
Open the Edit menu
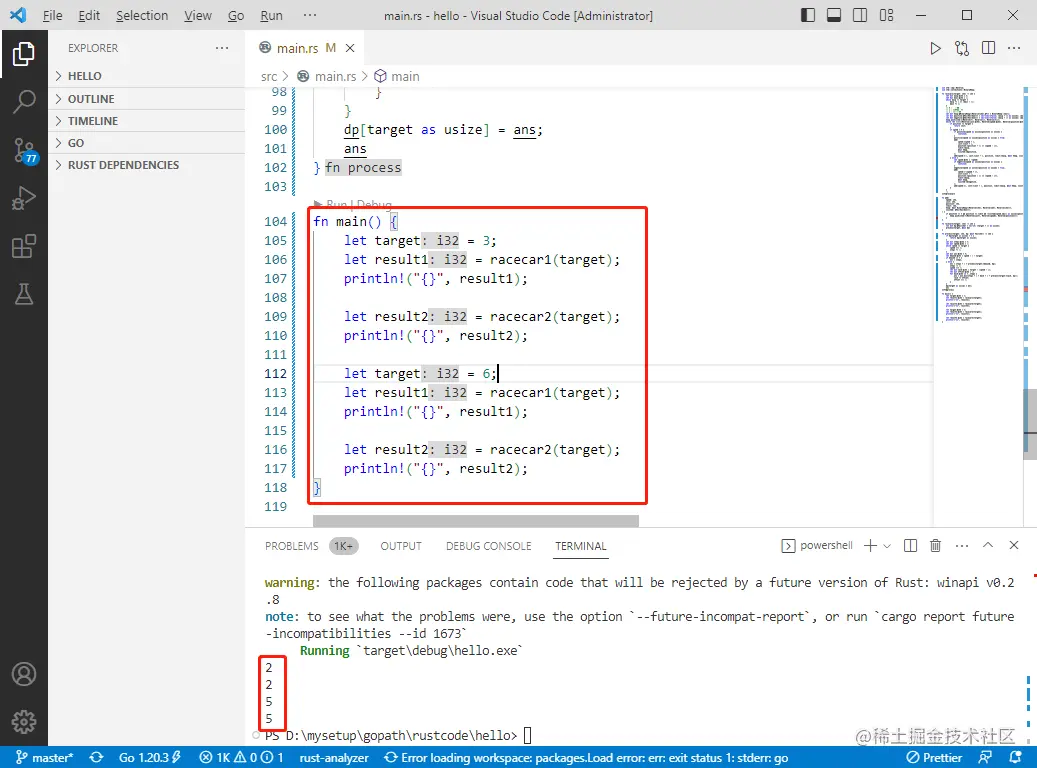[x=89, y=15]
